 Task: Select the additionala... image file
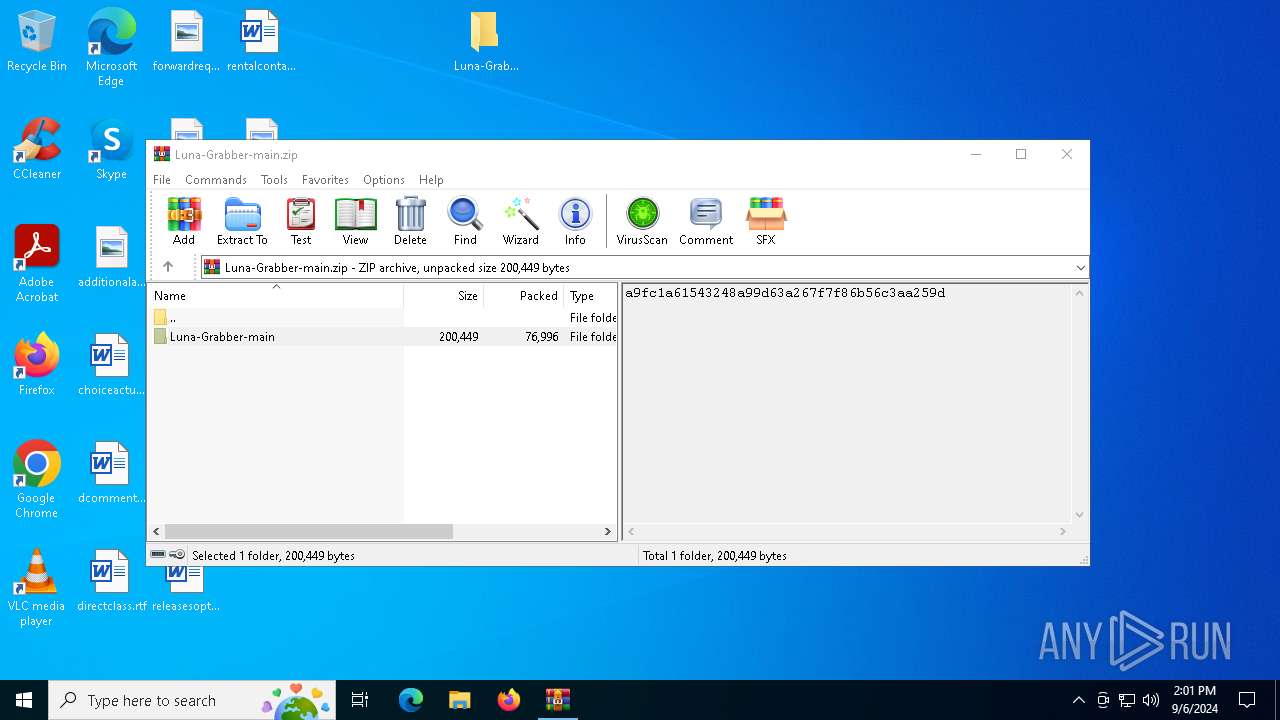111,256
